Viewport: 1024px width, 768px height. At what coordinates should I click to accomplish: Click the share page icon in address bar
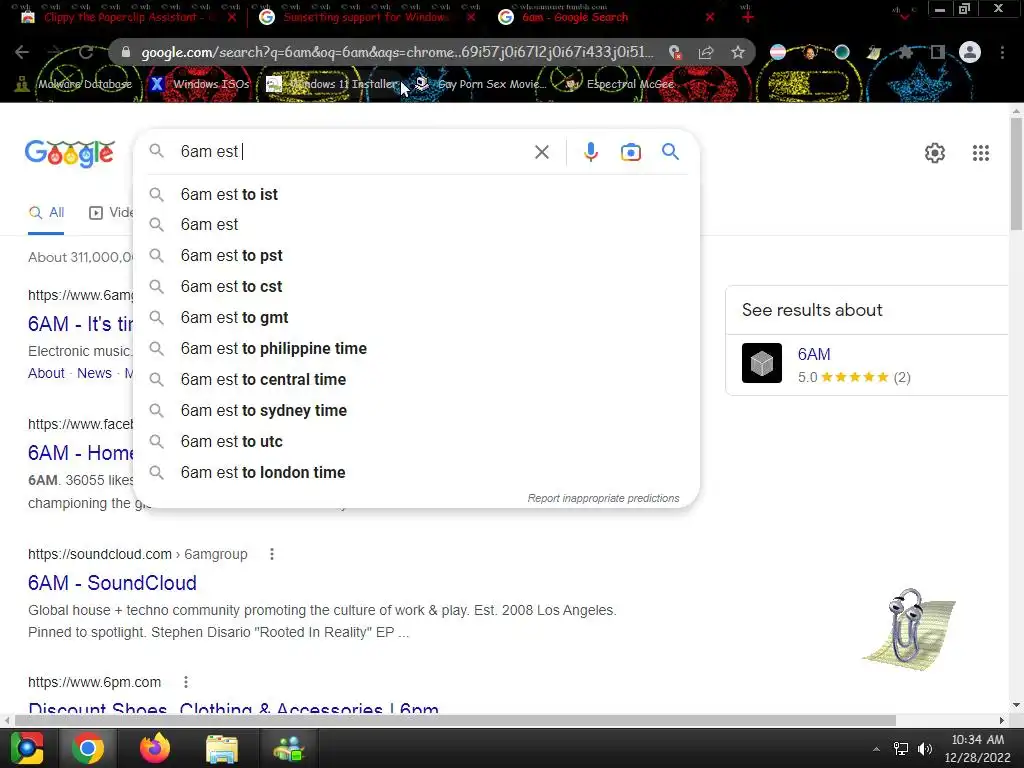point(706,52)
